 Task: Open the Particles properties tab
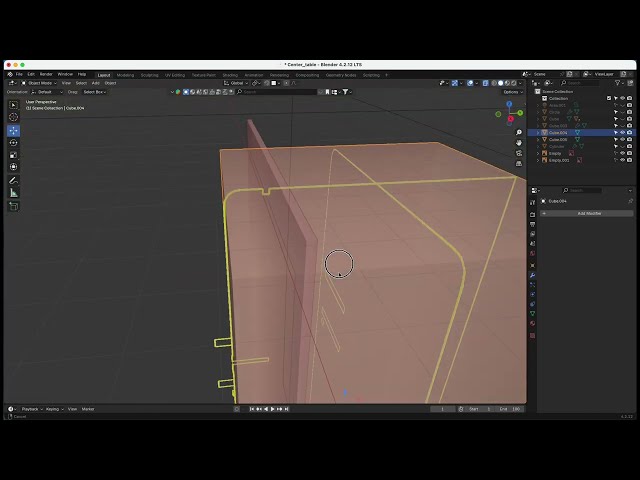[532, 284]
